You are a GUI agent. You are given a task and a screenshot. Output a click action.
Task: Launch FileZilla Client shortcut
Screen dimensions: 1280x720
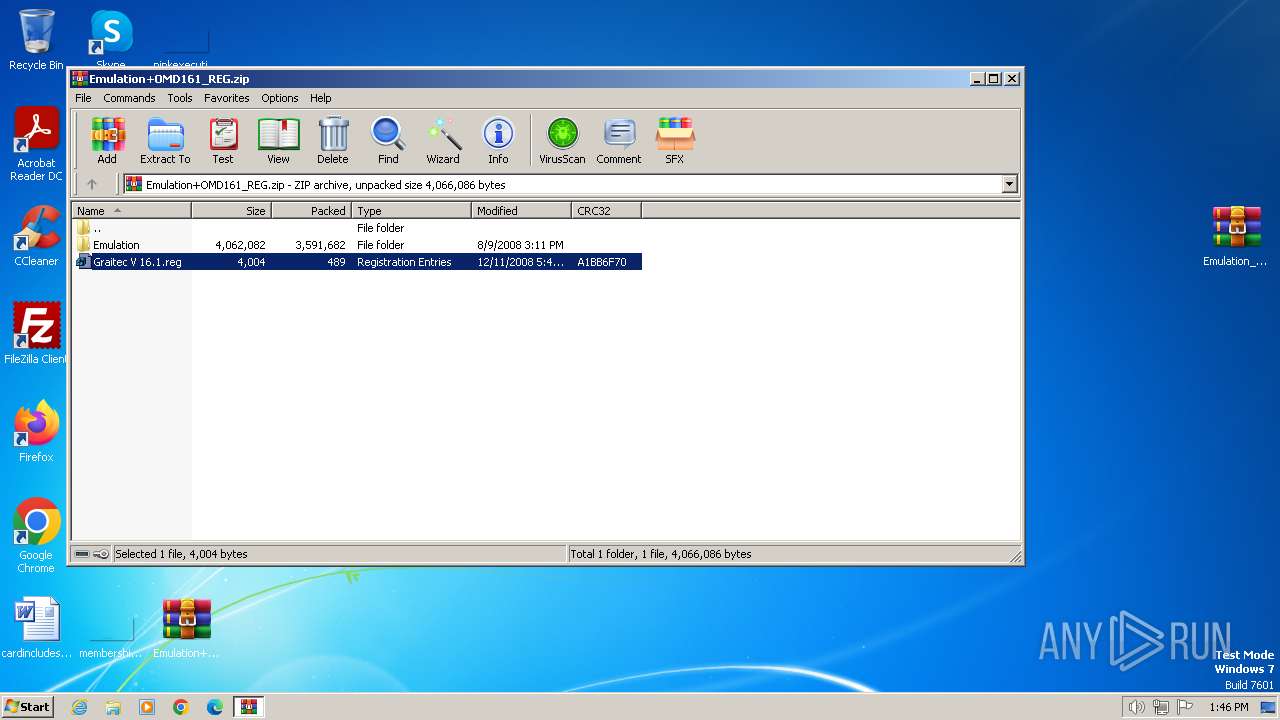pos(36,334)
